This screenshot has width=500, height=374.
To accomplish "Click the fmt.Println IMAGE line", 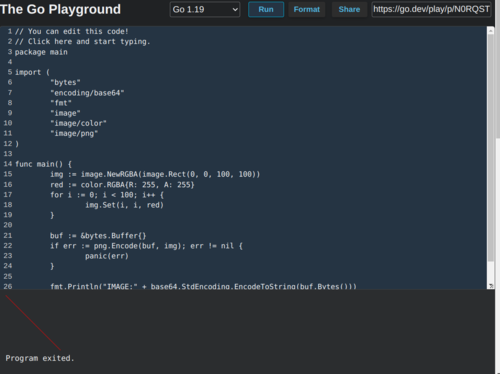I will [x=203, y=286].
